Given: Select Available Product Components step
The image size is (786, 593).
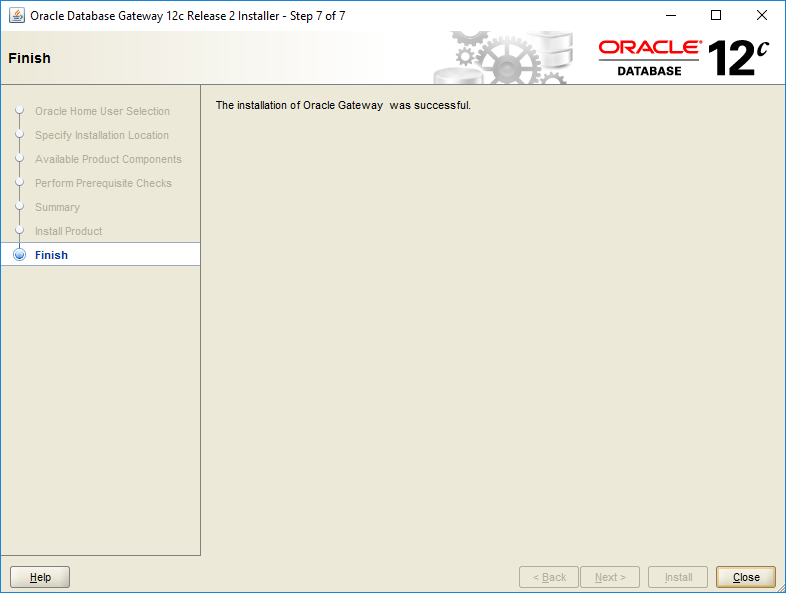Looking at the screenshot, I should point(108,159).
